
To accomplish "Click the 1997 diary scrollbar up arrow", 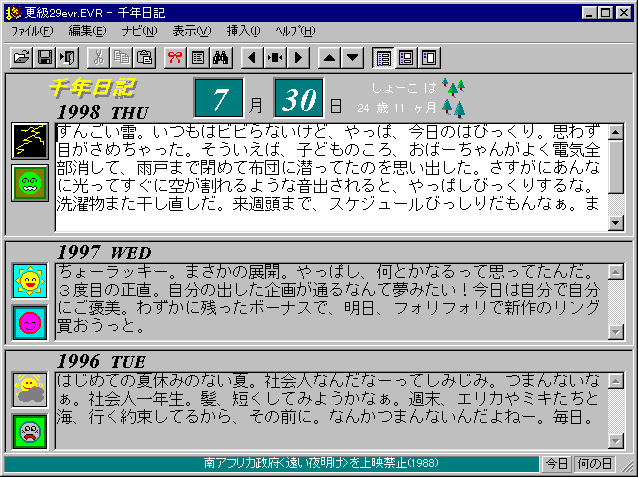I will pos(616,272).
